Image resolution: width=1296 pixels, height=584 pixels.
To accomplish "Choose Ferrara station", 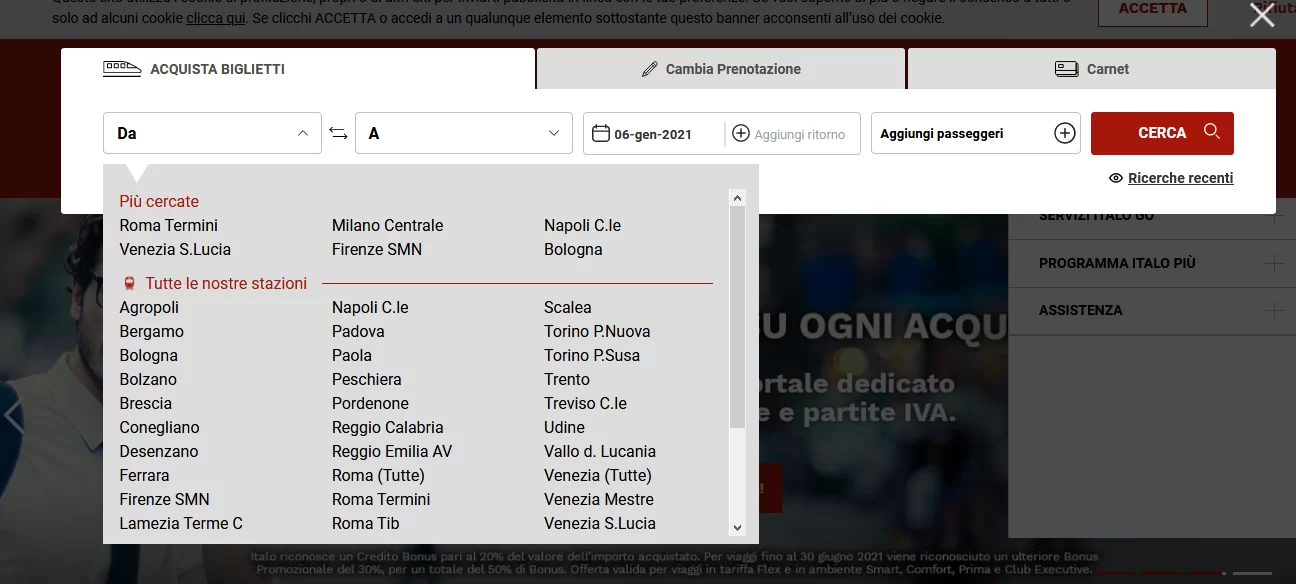I will (x=144, y=475).
